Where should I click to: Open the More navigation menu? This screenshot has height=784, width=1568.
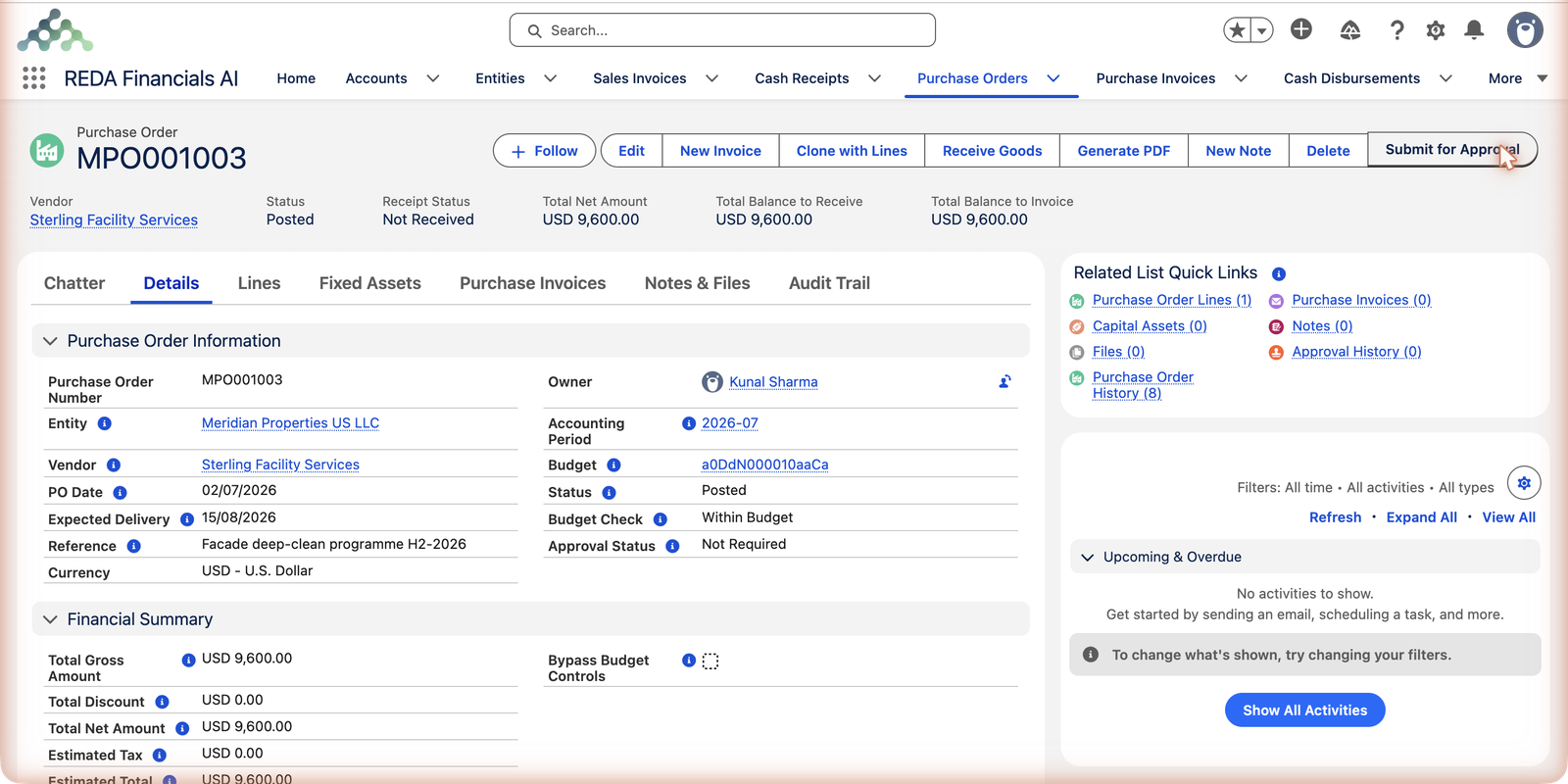tap(1518, 78)
